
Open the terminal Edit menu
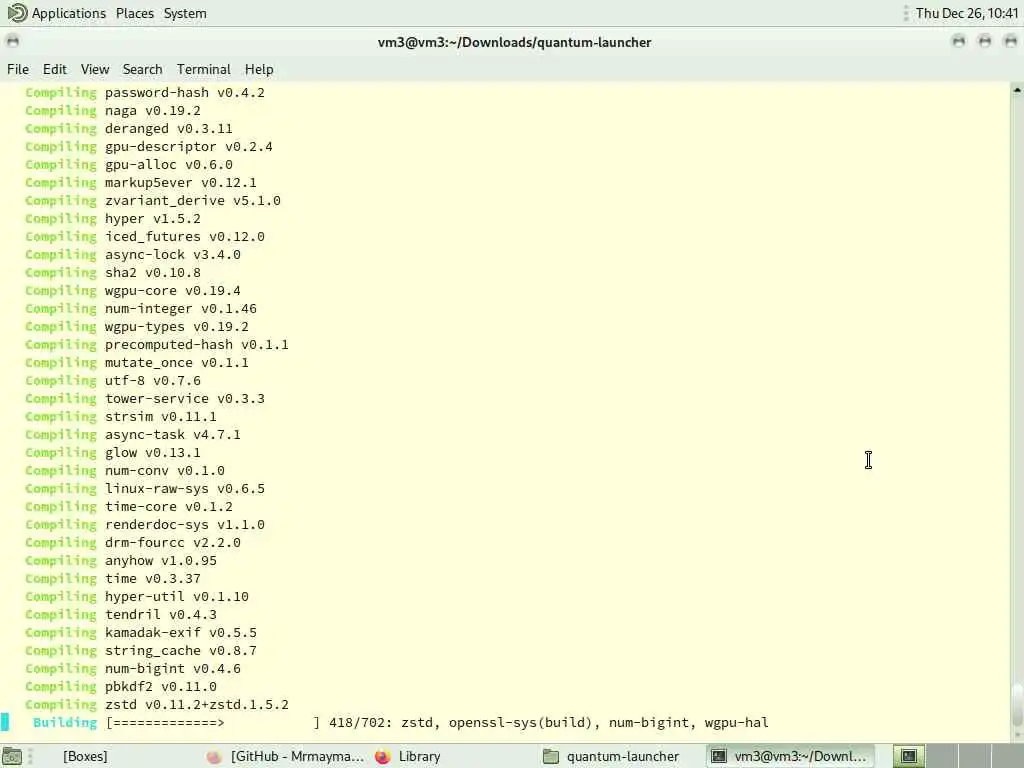[54, 69]
